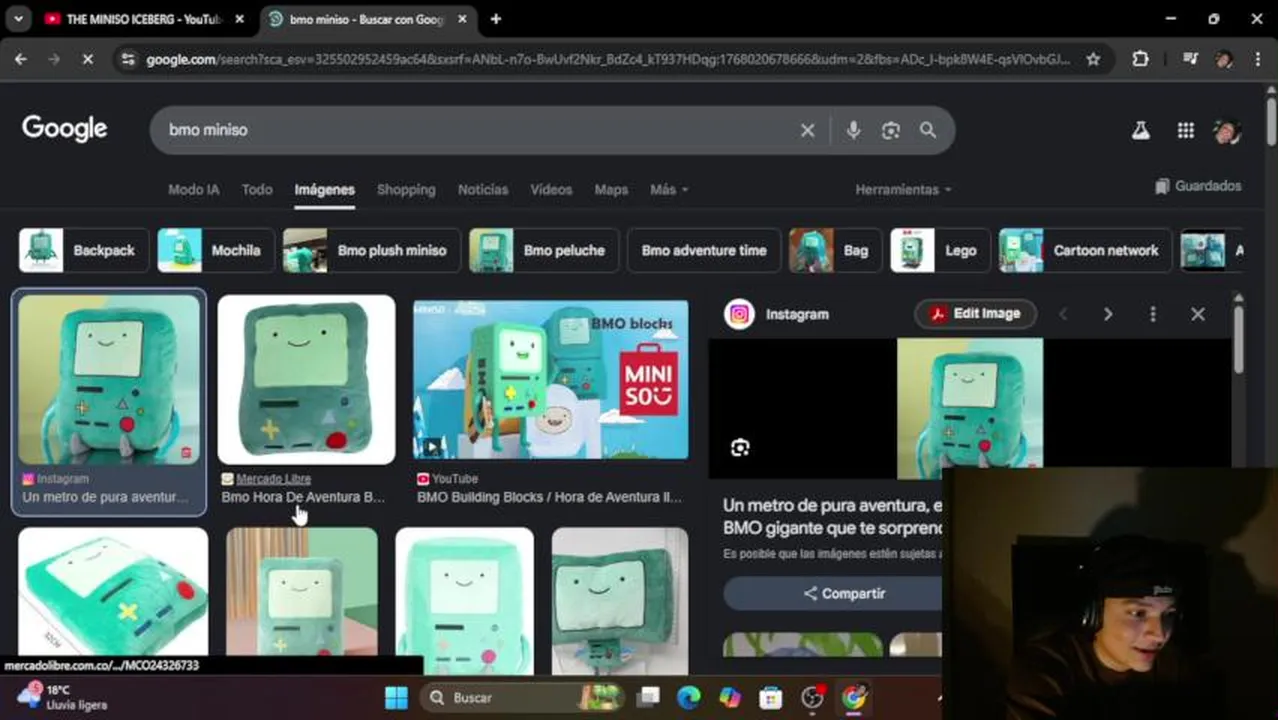Open Microsoft Store from taskbar

pos(770,697)
